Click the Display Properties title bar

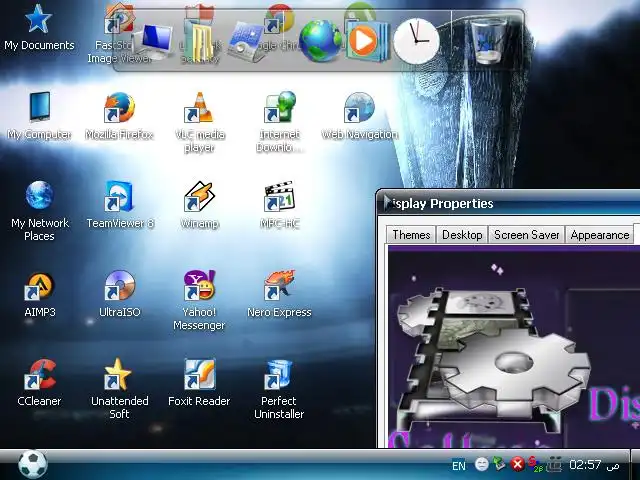click(x=508, y=203)
